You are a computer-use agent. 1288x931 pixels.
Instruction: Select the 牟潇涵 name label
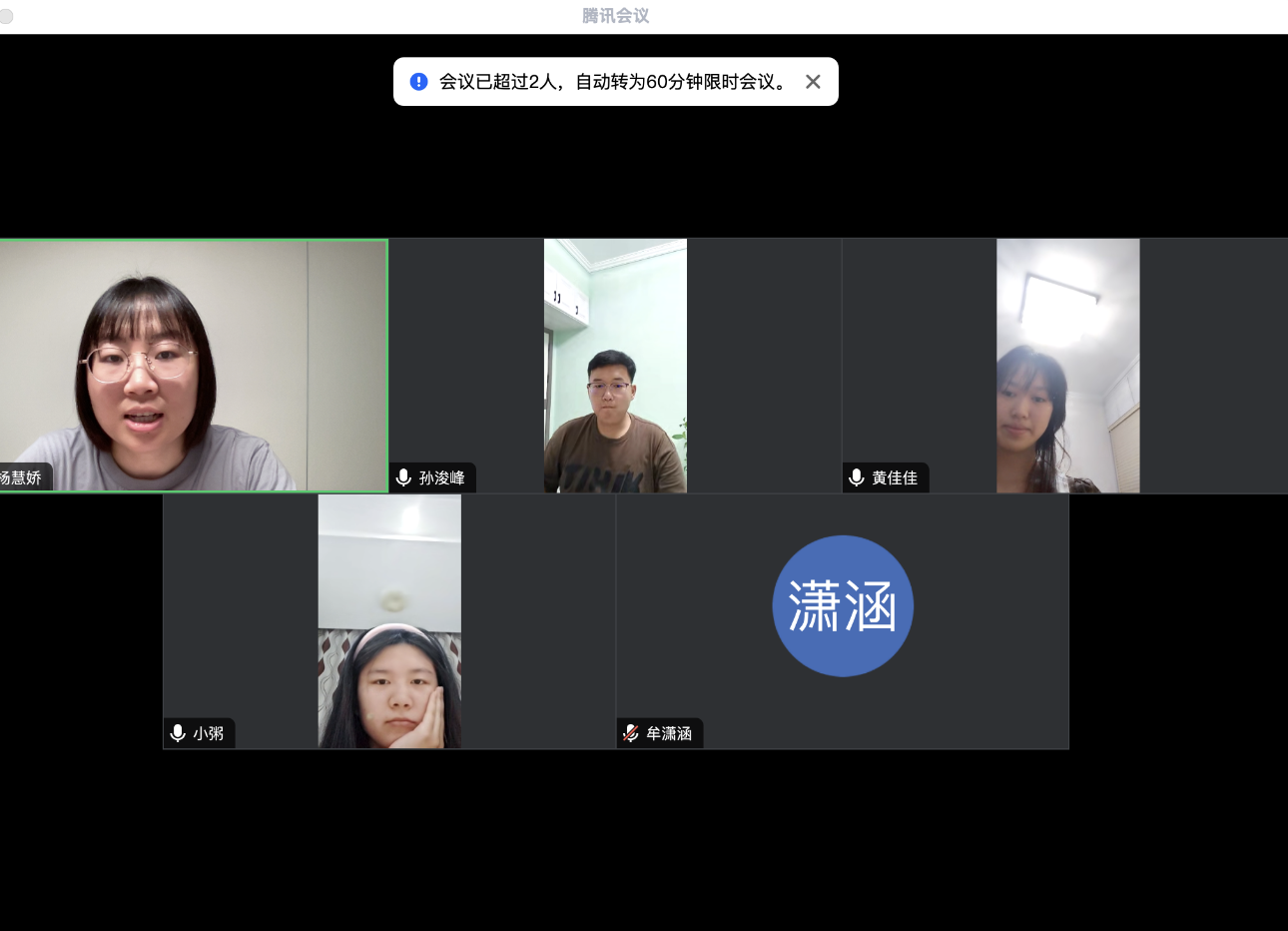[669, 733]
